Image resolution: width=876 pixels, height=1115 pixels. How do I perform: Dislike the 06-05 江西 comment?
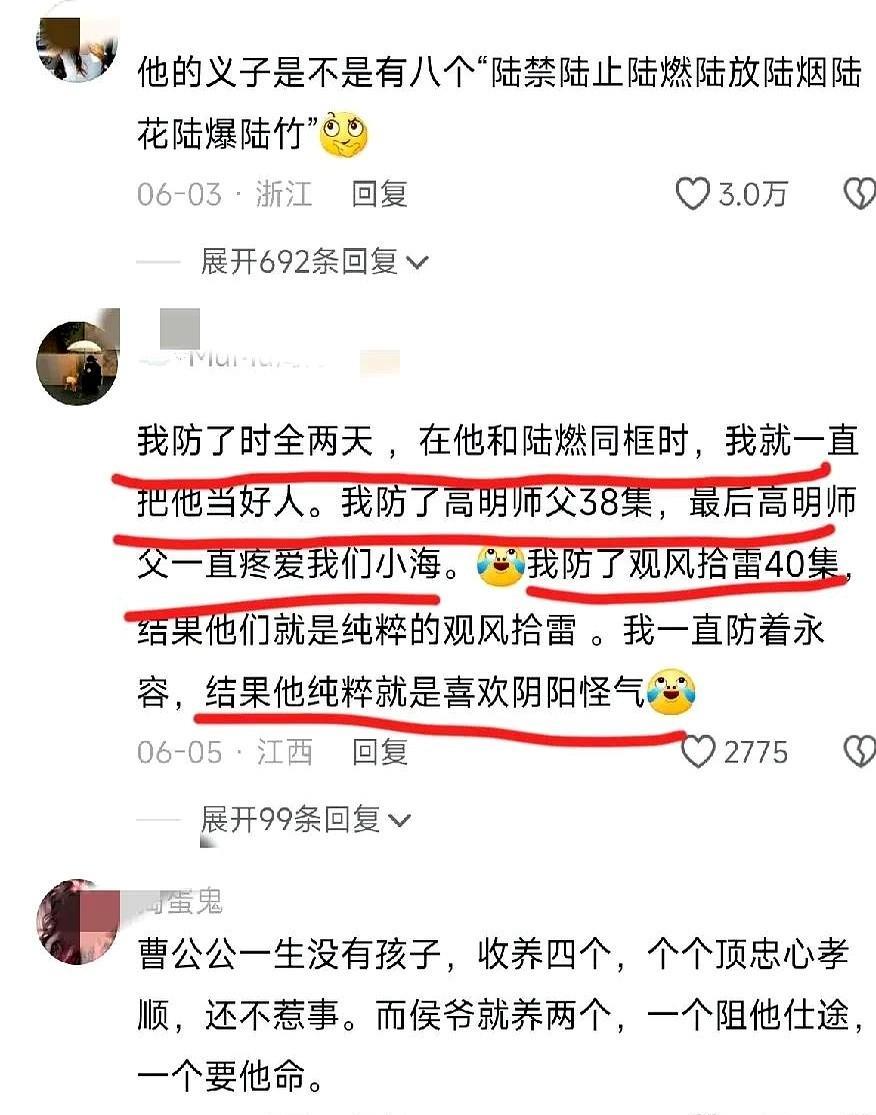[x=860, y=751]
